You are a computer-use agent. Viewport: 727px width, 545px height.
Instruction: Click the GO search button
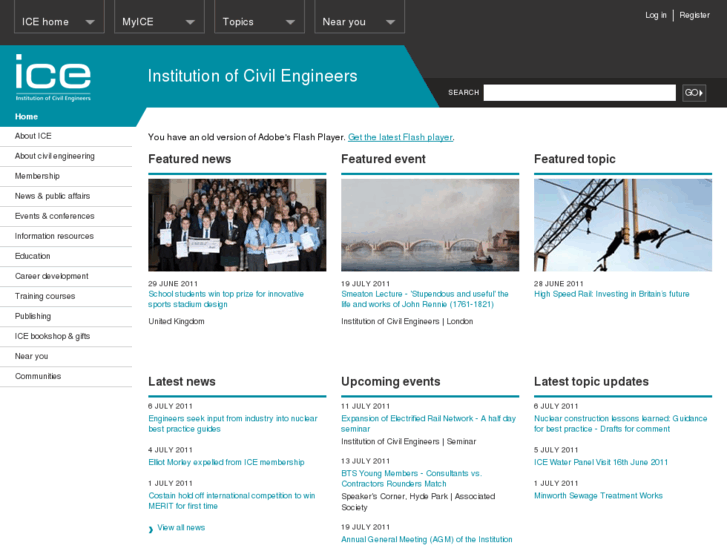tap(694, 93)
